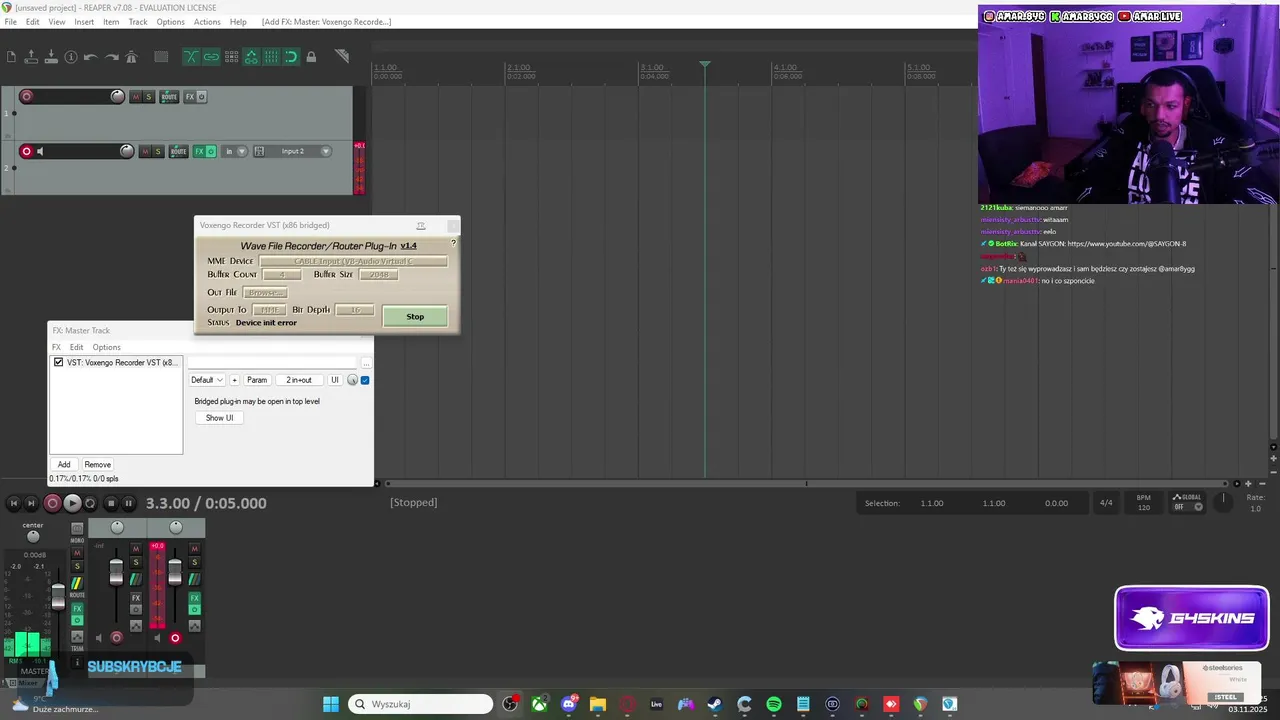Open track 1 ROUTE button
This screenshot has width=1280, height=720.
[x=169, y=97]
